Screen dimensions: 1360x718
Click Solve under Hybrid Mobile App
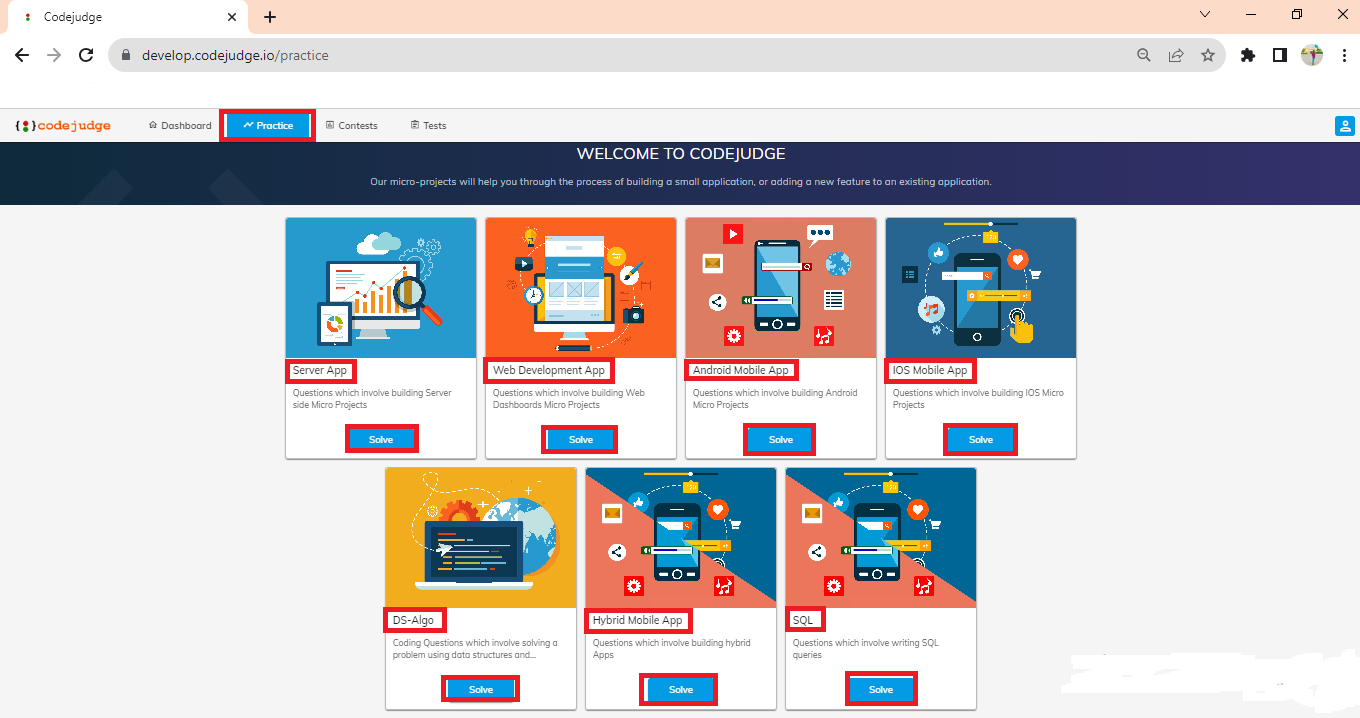[681, 689]
